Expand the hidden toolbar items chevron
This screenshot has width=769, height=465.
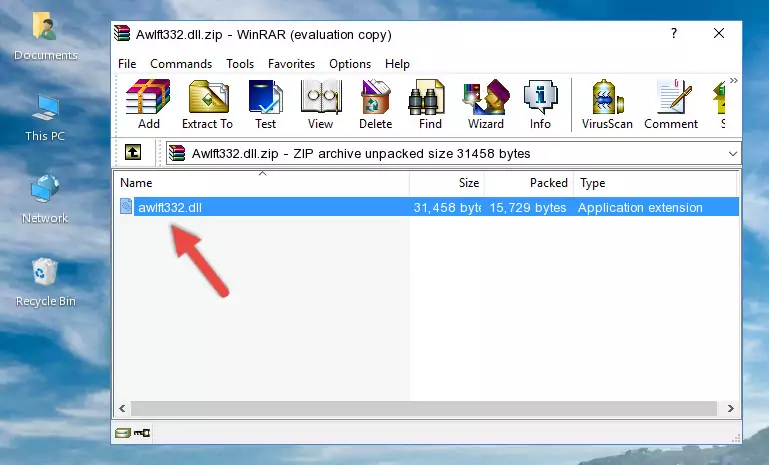[x=733, y=80]
